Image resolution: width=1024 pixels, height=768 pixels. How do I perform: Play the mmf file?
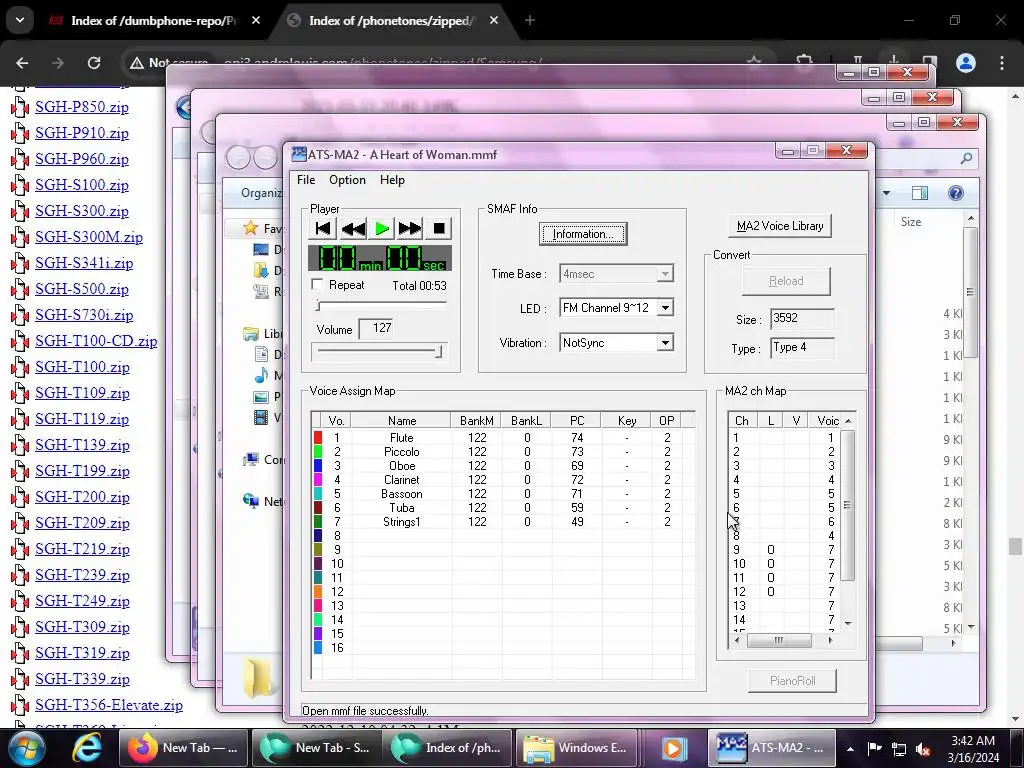point(382,228)
